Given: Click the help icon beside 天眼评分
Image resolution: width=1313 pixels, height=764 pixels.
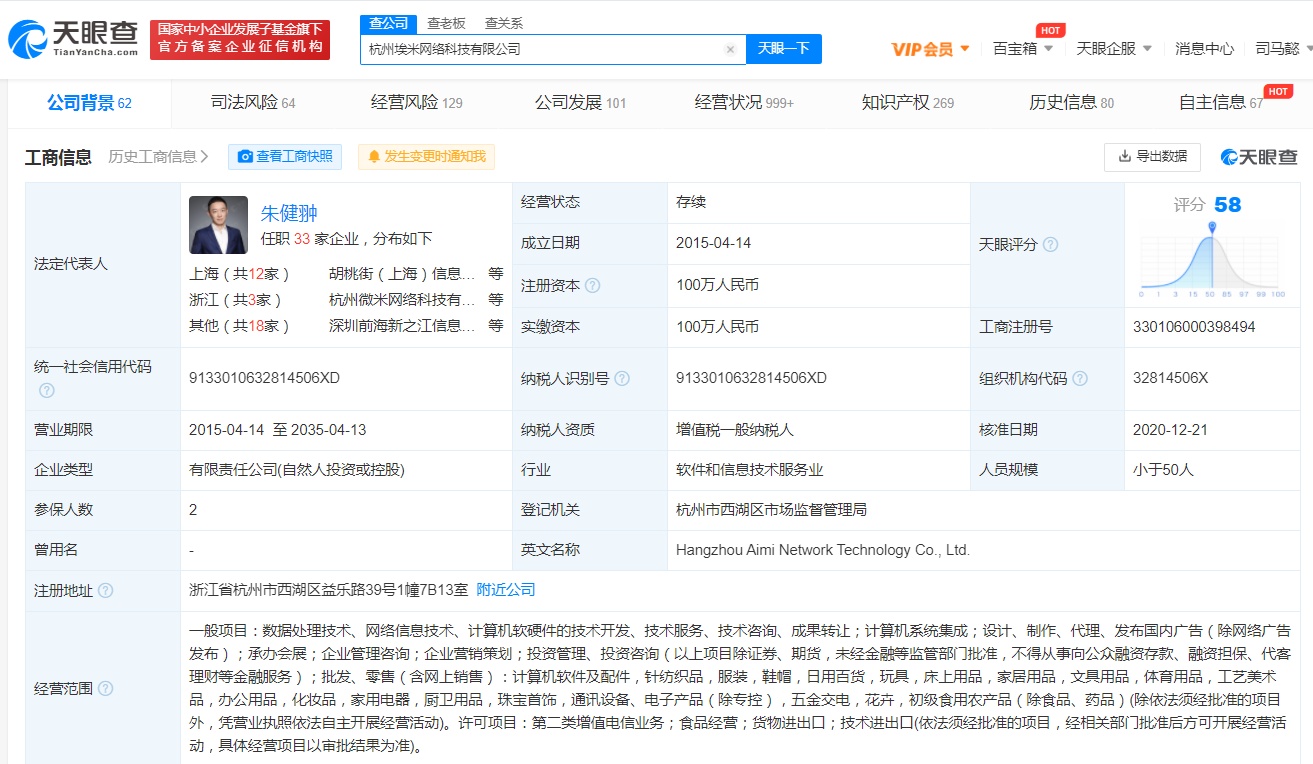Looking at the screenshot, I should click(x=1050, y=245).
